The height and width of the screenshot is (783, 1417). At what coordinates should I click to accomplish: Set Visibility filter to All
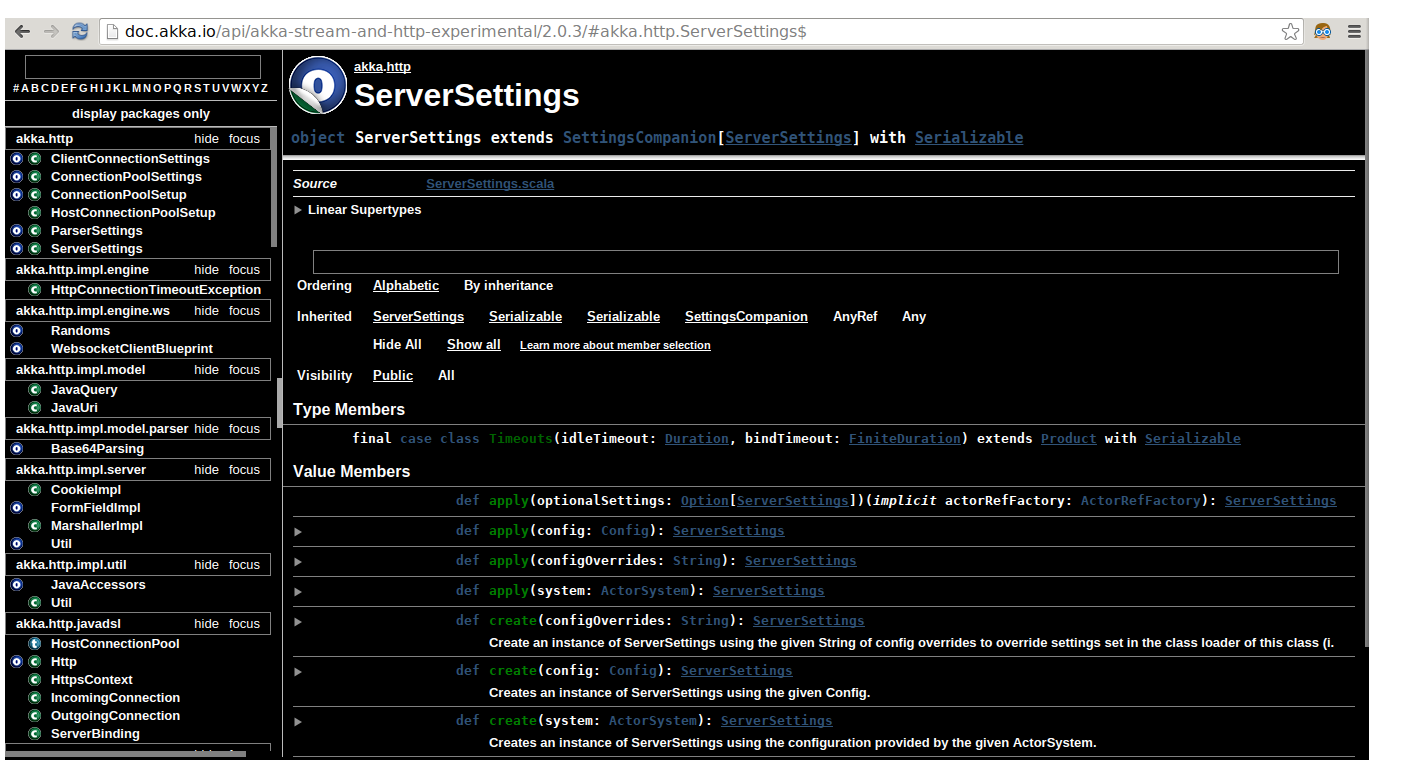point(446,376)
